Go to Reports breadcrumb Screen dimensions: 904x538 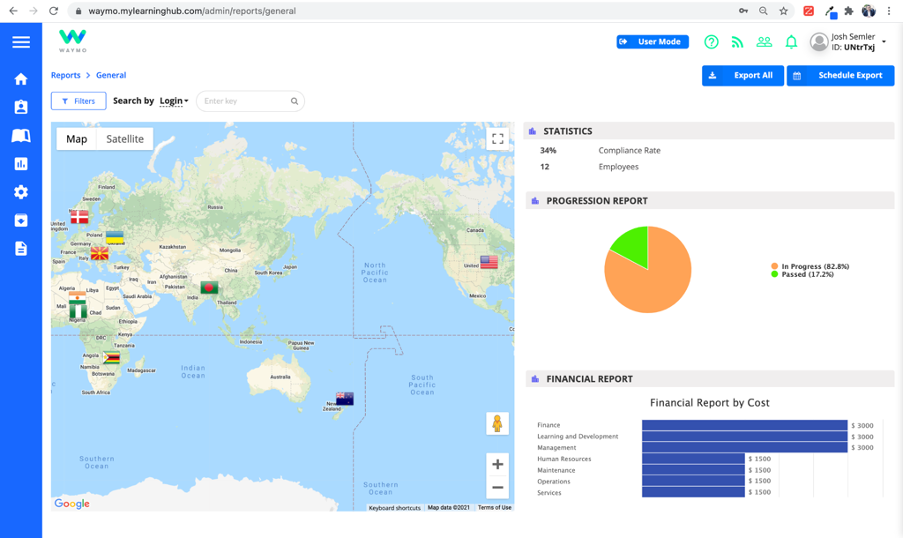coord(66,75)
